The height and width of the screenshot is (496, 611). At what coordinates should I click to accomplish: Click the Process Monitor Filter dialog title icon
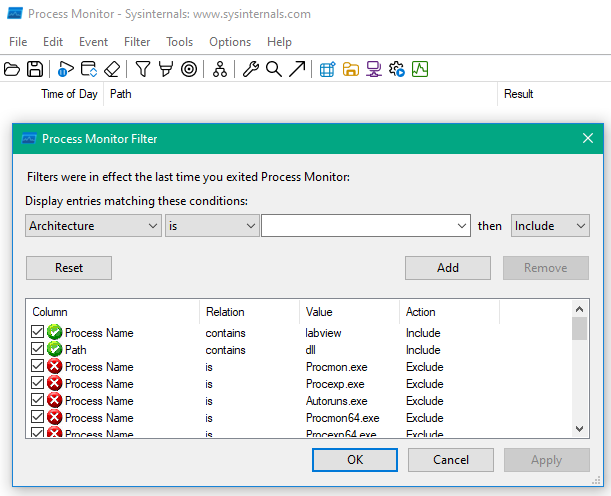pyautogui.click(x=29, y=138)
